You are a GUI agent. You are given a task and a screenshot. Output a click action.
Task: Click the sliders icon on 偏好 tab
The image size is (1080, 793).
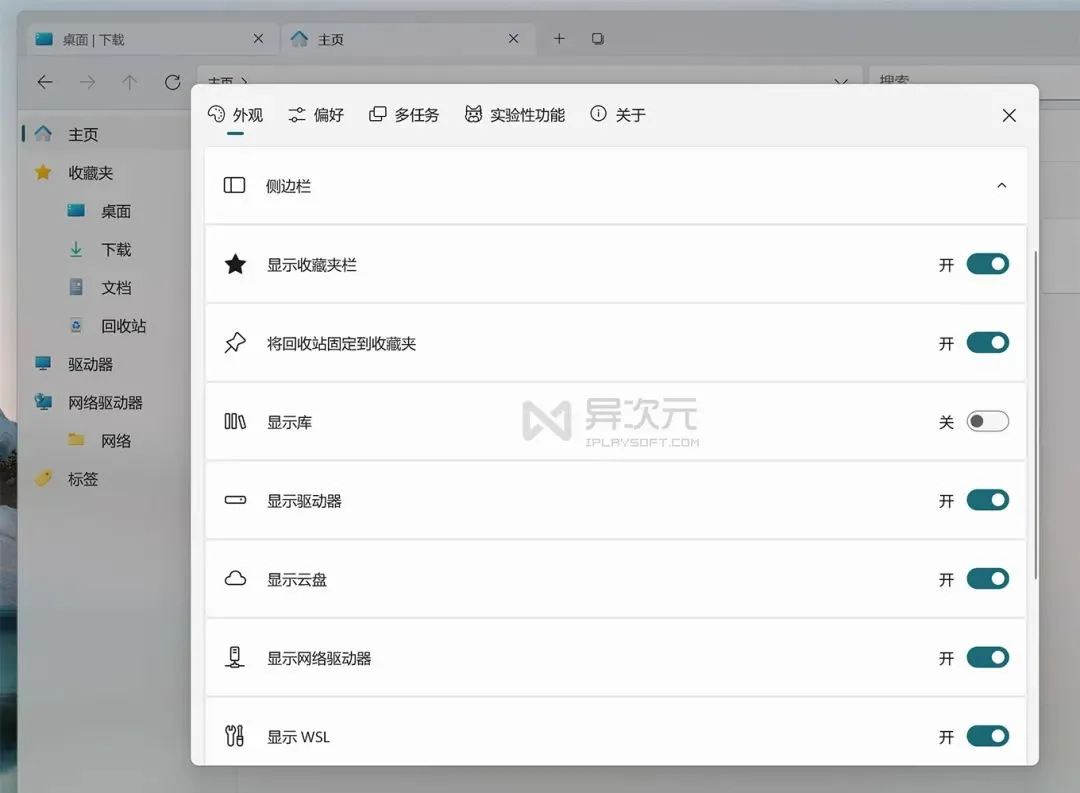pyautogui.click(x=297, y=114)
